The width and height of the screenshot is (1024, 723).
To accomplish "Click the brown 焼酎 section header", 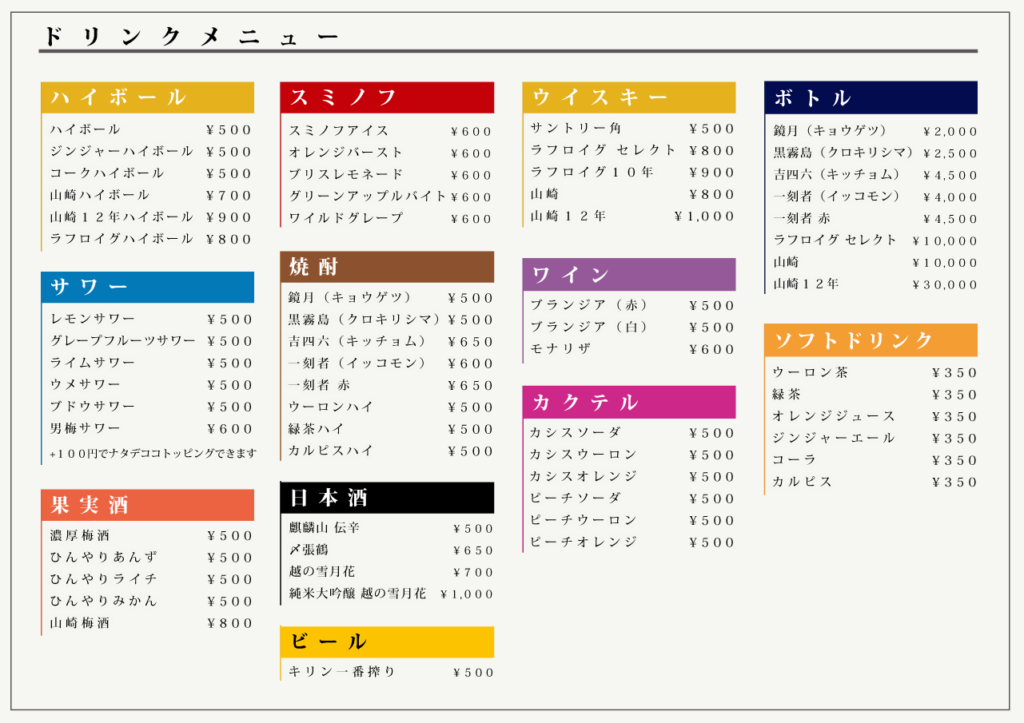I will tap(386, 267).
